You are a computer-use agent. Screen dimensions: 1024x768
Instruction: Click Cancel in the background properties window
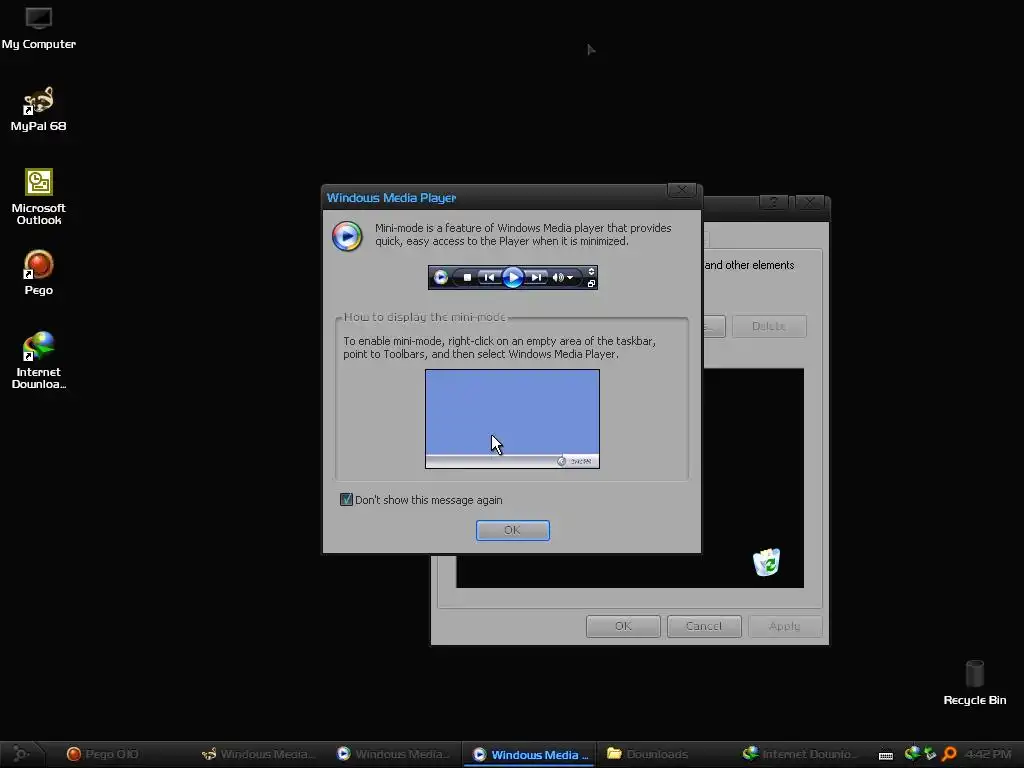704,626
